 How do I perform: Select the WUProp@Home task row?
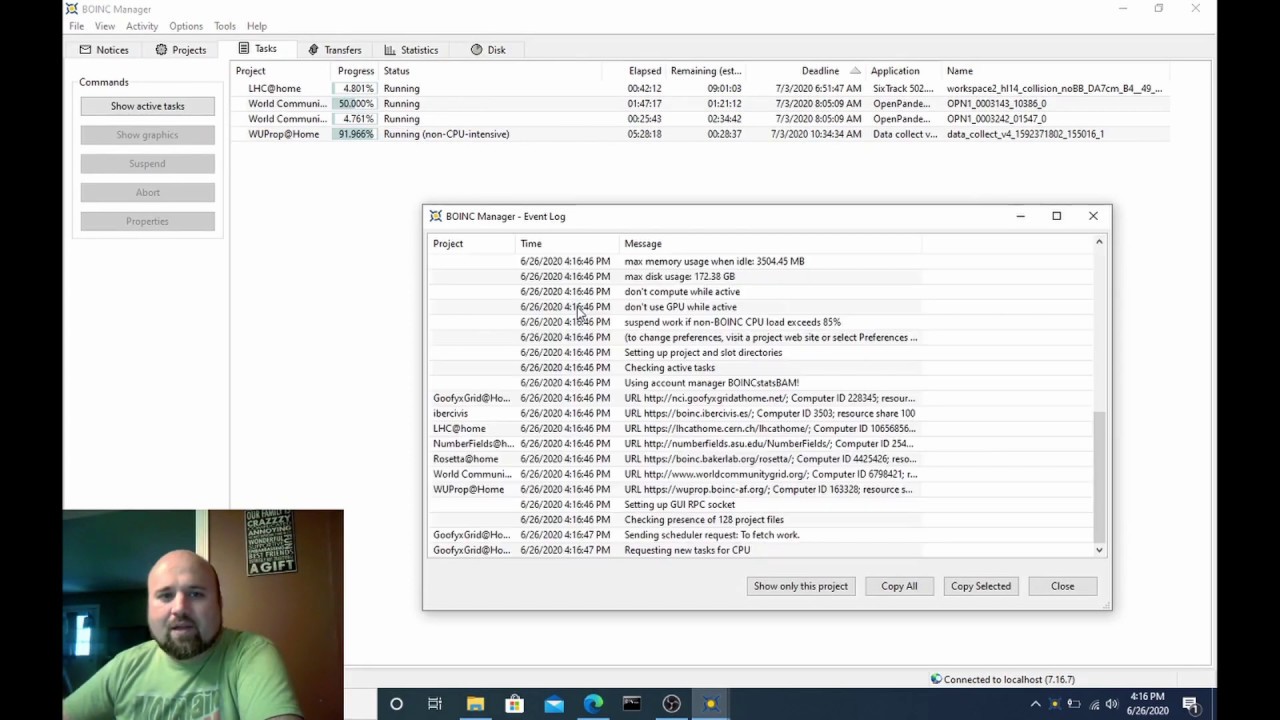point(700,134)
